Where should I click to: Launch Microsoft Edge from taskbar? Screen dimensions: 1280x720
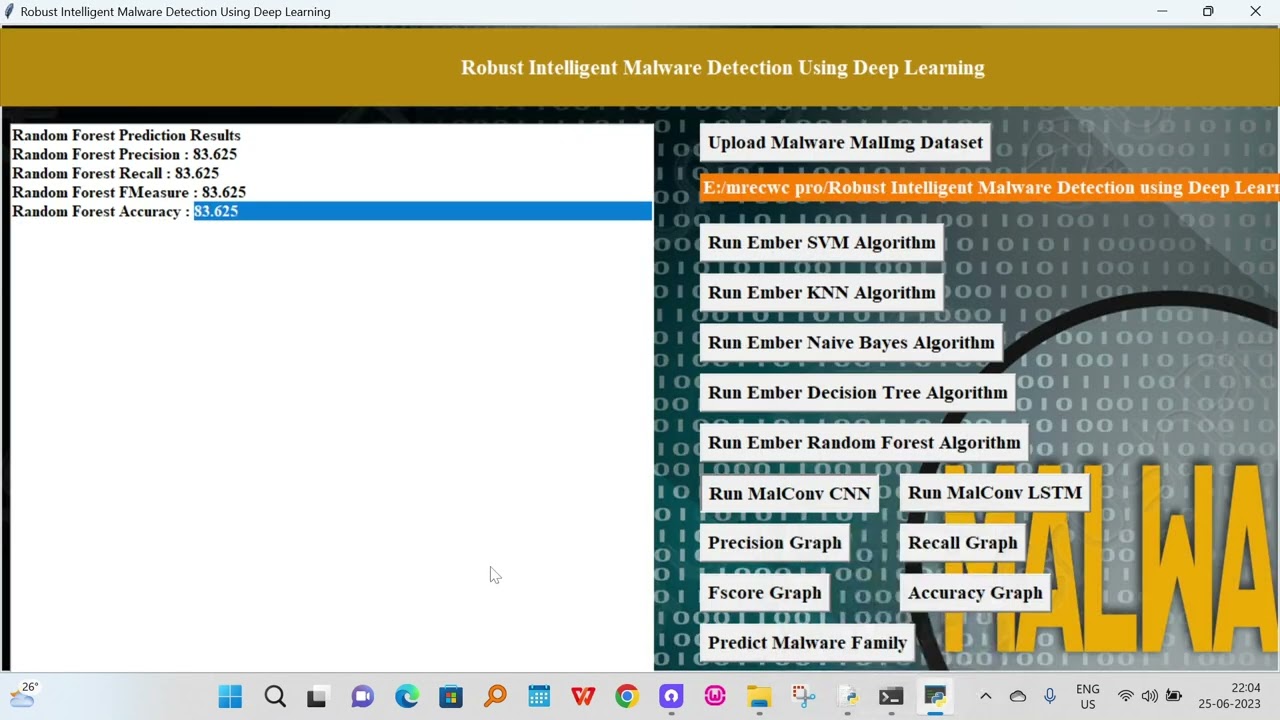pyautogui.click(x=407, y=696)
